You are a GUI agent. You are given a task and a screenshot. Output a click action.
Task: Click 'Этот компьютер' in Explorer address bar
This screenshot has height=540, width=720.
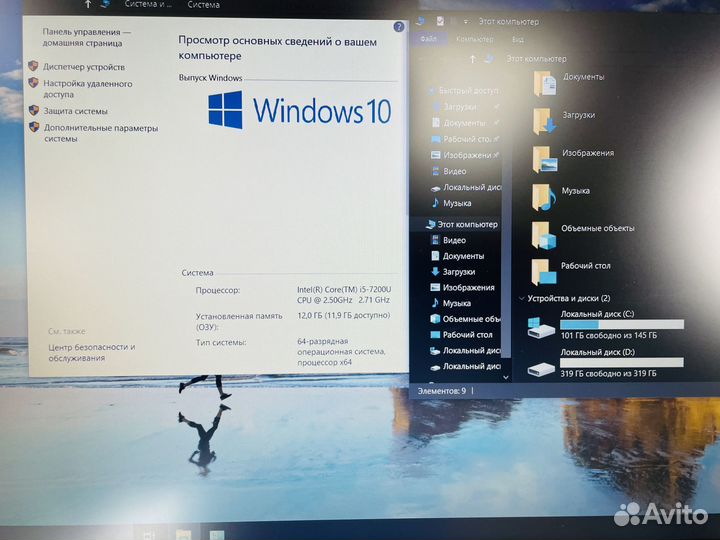[x=536, y=59]
